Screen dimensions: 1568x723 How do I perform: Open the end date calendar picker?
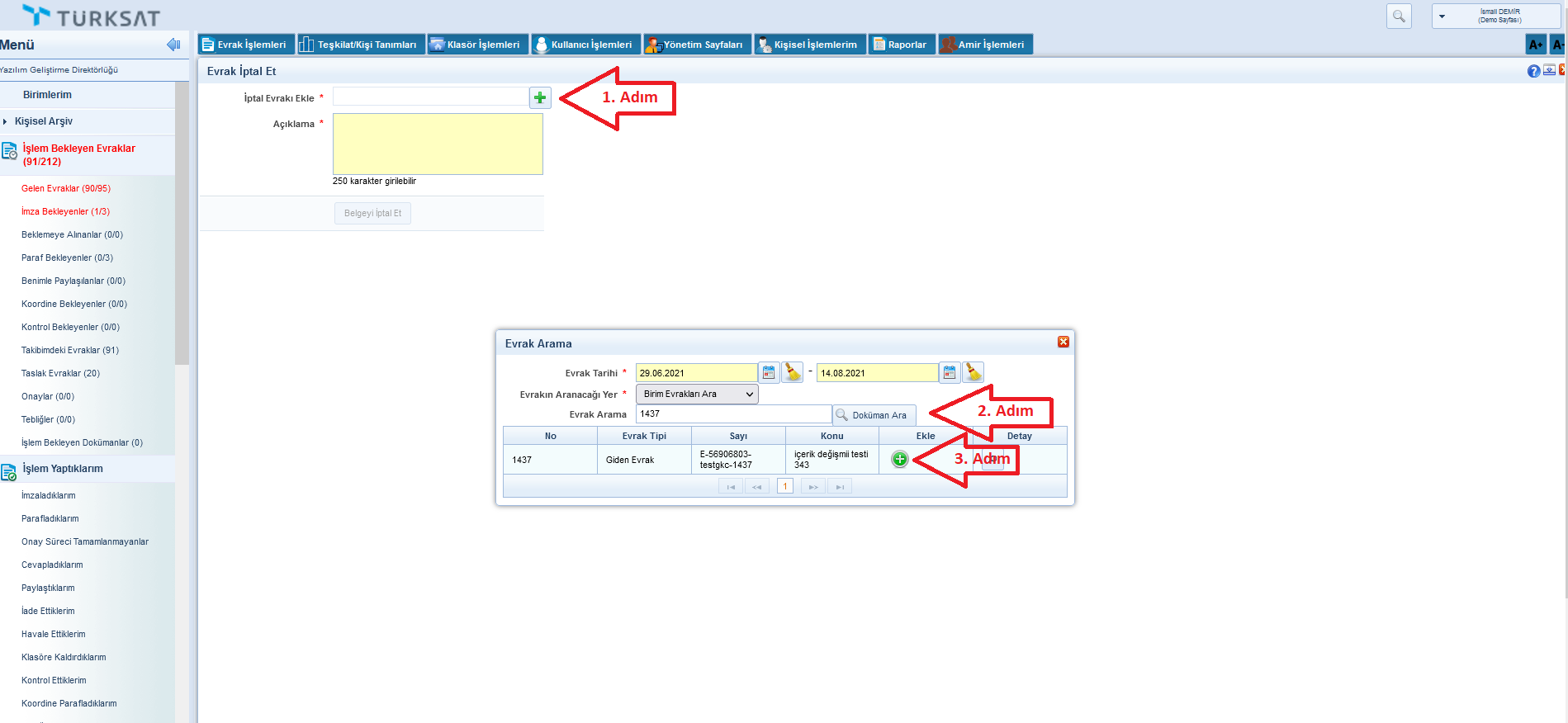pyautogui.click(x=950, y=373)
